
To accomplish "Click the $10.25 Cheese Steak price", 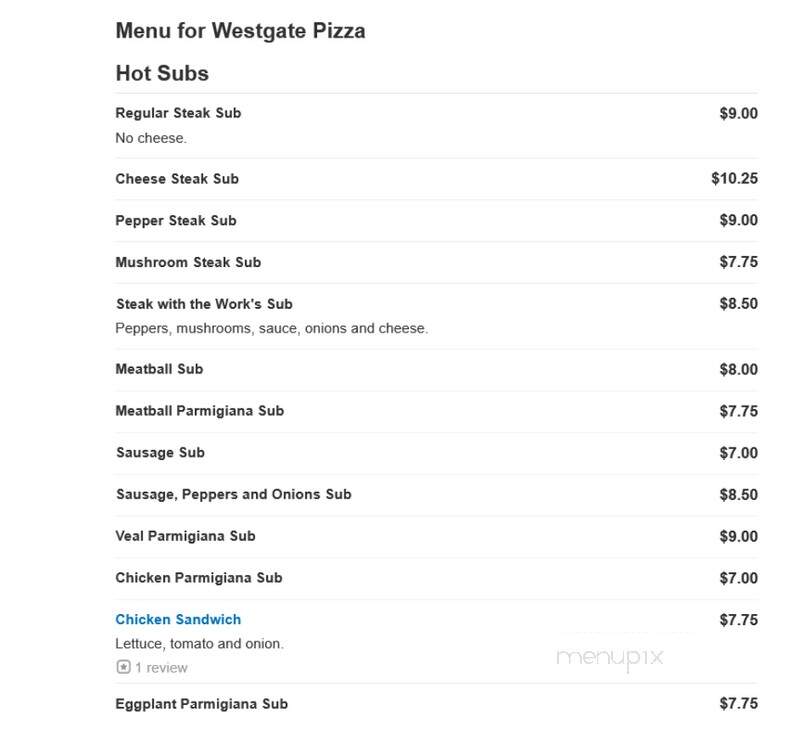I will pyautogui.click(x=734, y=178).
